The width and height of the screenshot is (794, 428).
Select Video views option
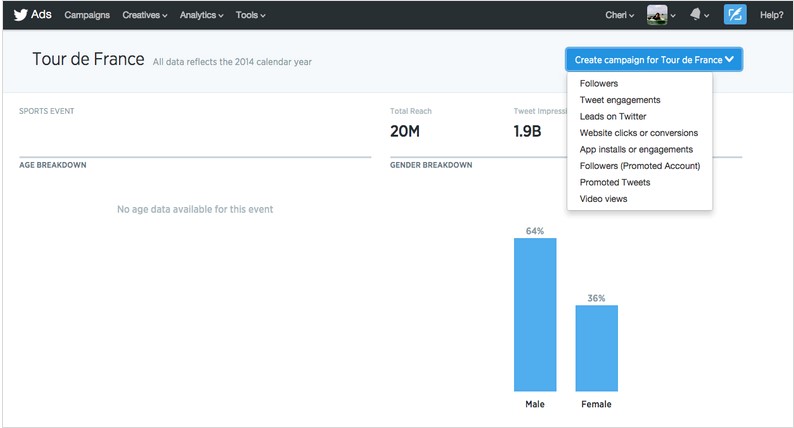pos(603,199)
